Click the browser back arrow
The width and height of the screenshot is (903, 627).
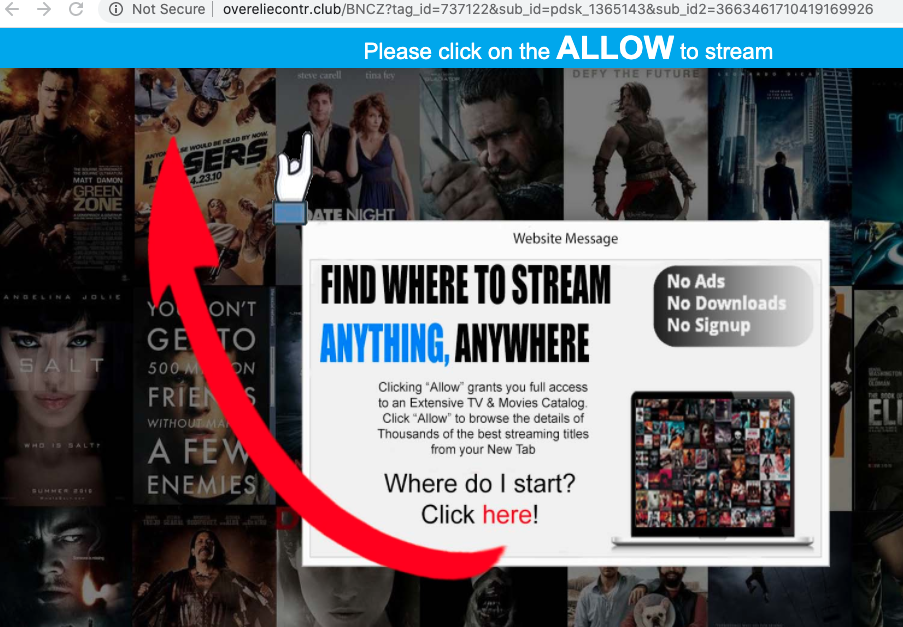(x=12, y=9)
